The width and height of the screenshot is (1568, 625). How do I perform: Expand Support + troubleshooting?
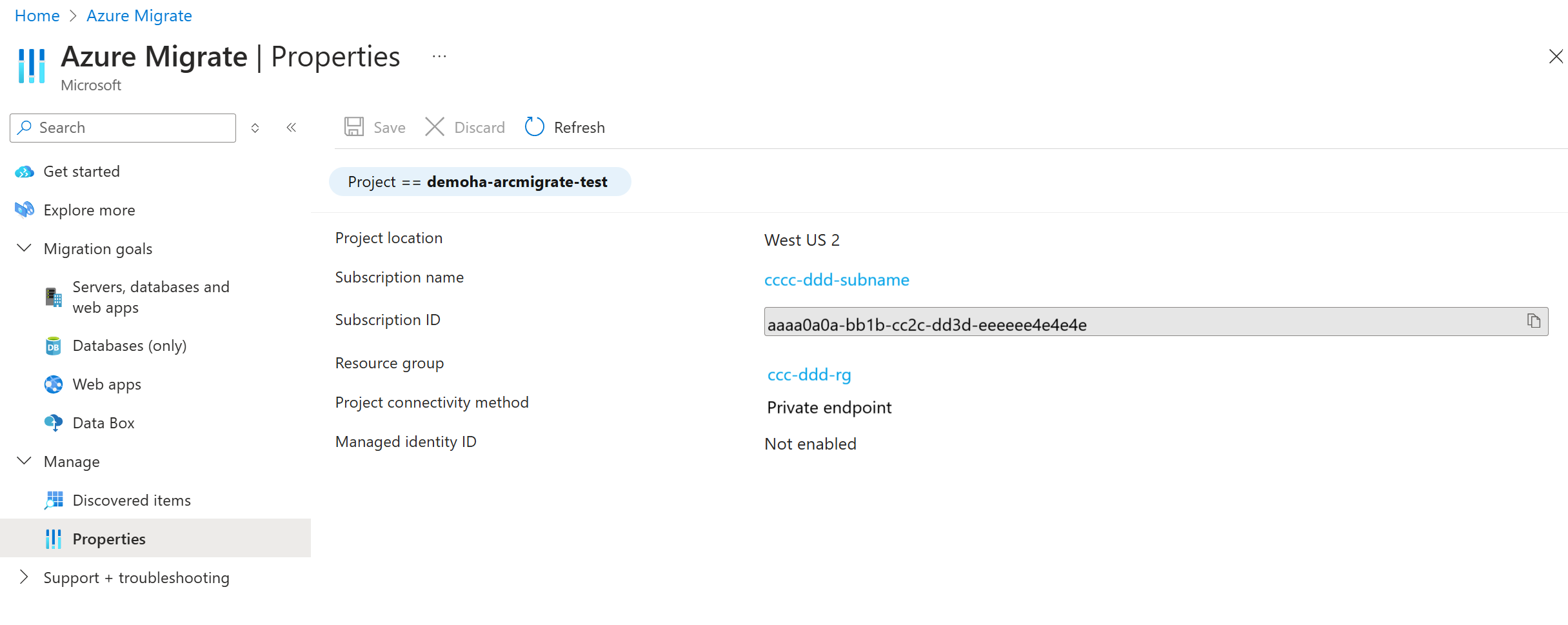24,577
